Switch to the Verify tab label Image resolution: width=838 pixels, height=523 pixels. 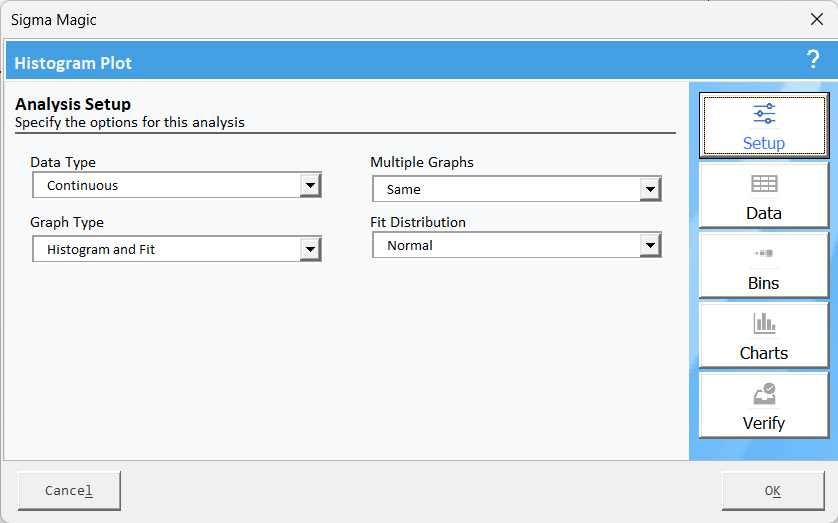pyautogui.click(x=764, y=423)
